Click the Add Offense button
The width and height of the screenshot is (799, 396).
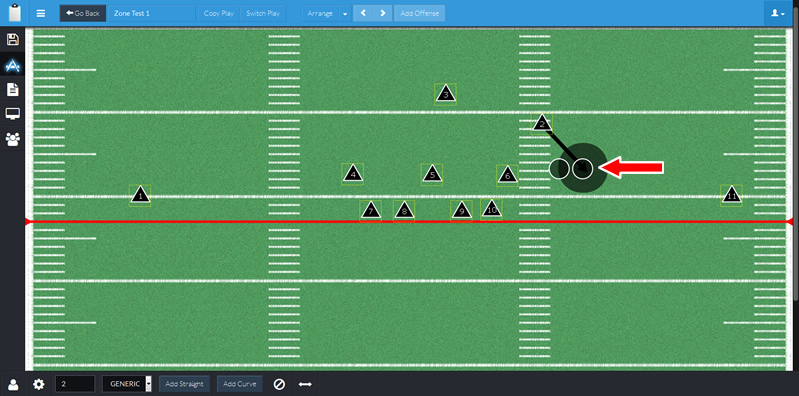(419, 13)
